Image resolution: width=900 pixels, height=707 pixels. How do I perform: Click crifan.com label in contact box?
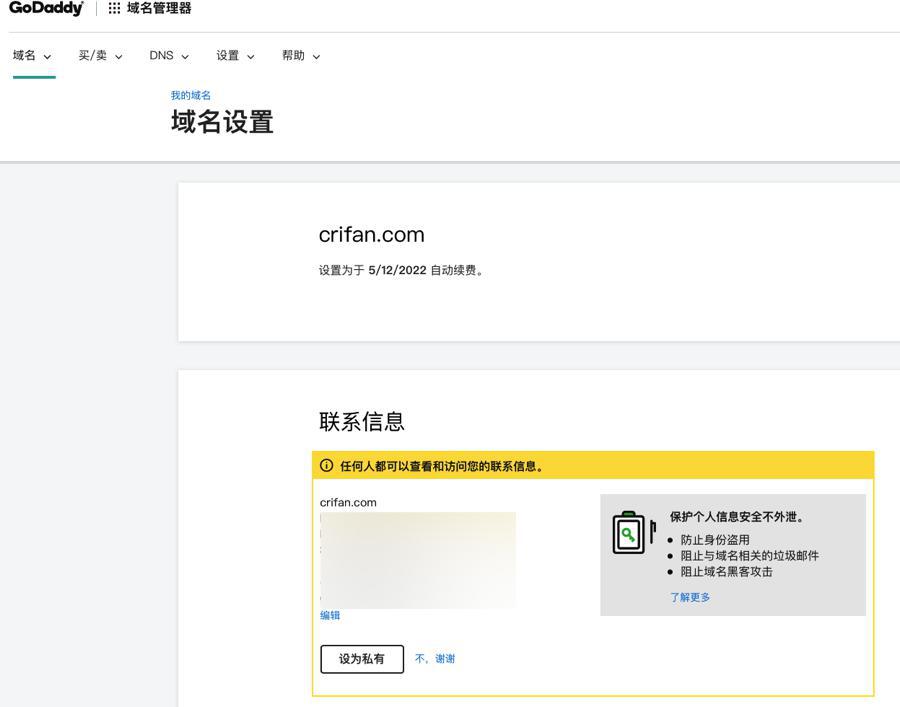pos(348,502)
